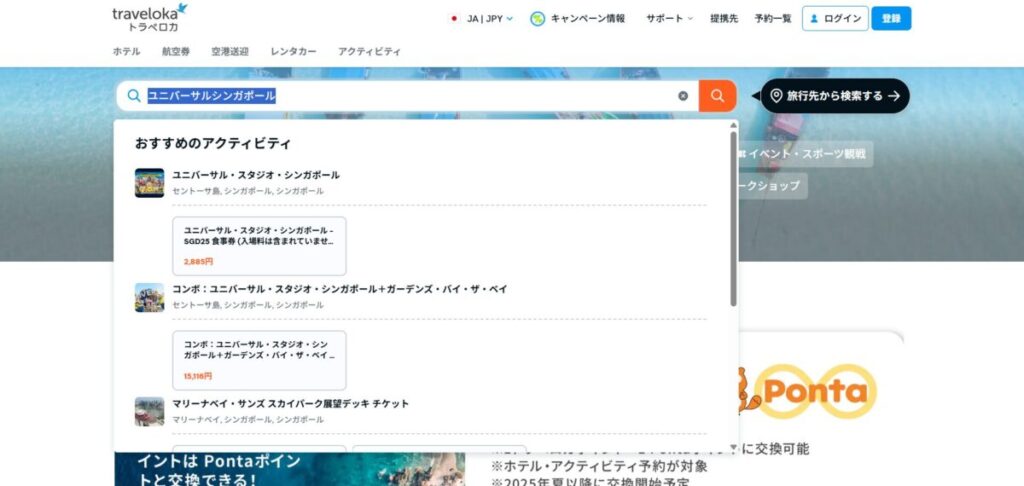Click the arrow icon on 旅行先から検索する
This screenshot has width=1024, height=486.
click(893, 96)
